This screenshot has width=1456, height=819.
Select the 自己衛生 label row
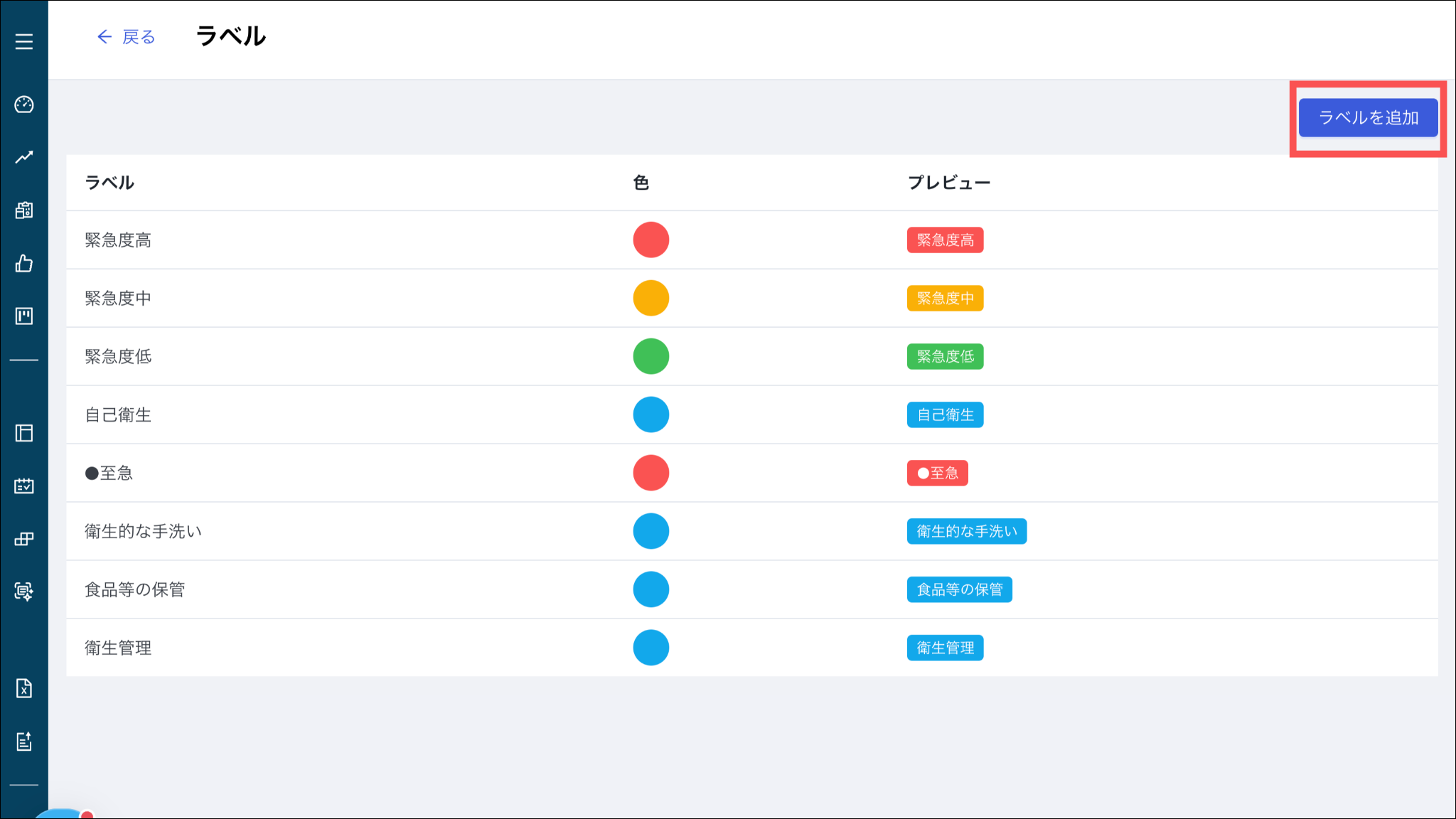click(118, 414)
